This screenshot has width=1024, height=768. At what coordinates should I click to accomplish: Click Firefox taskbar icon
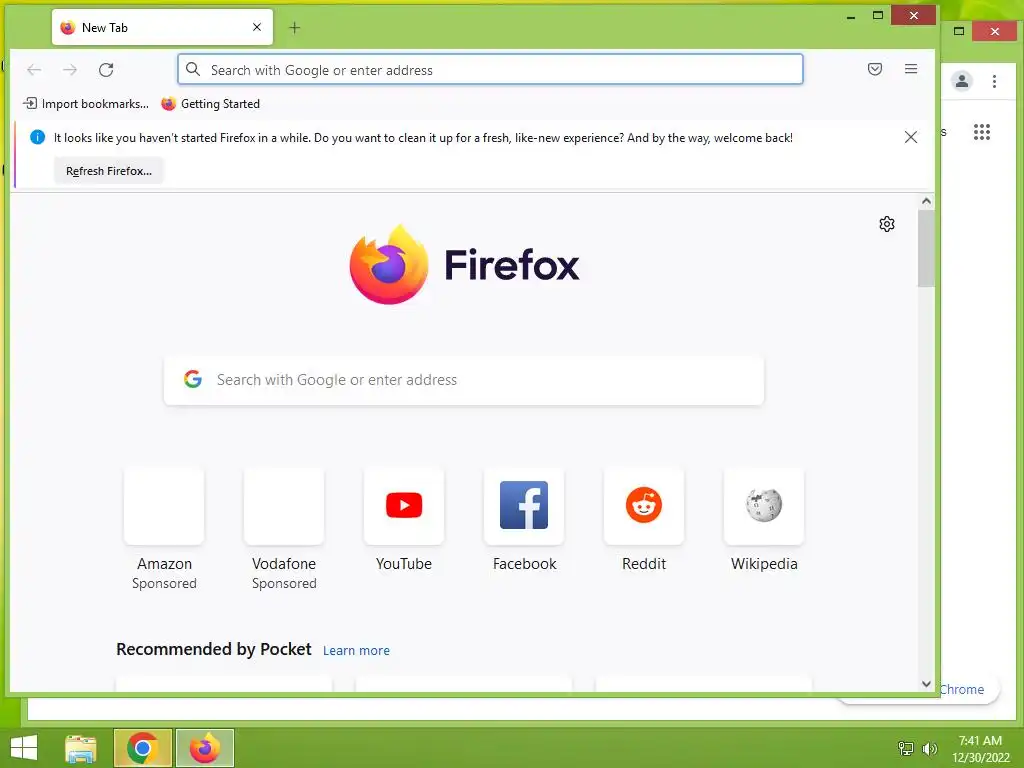coord(204,748)
